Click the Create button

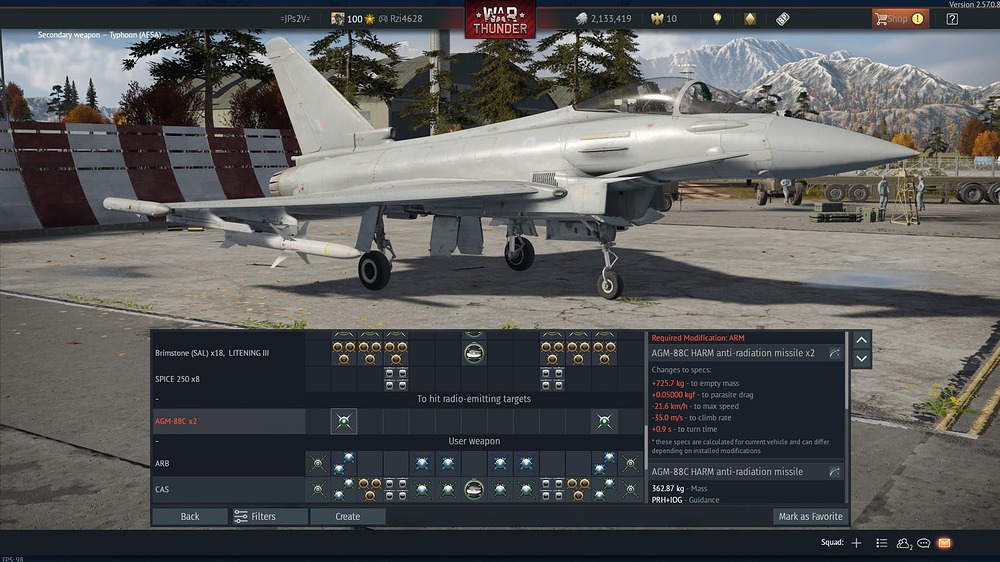[x=348, y=516]
